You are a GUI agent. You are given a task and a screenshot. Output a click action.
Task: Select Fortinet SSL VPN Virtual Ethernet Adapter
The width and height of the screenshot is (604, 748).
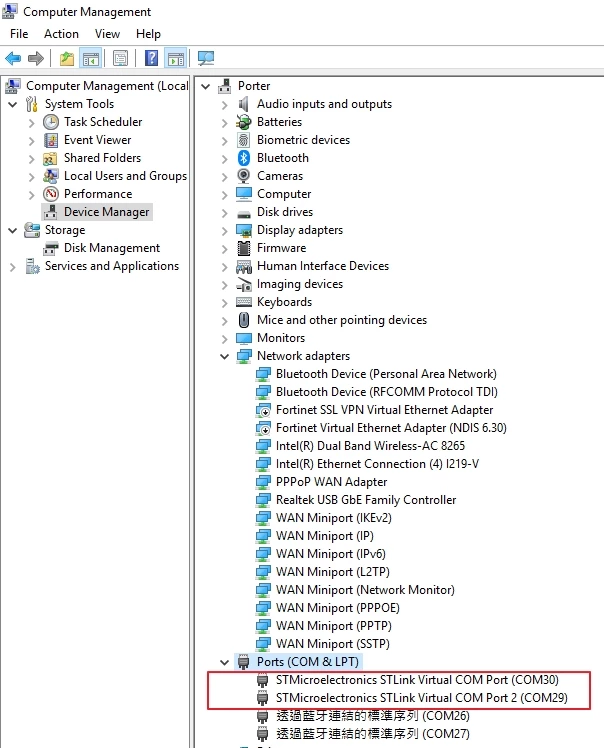pos(385,410)
